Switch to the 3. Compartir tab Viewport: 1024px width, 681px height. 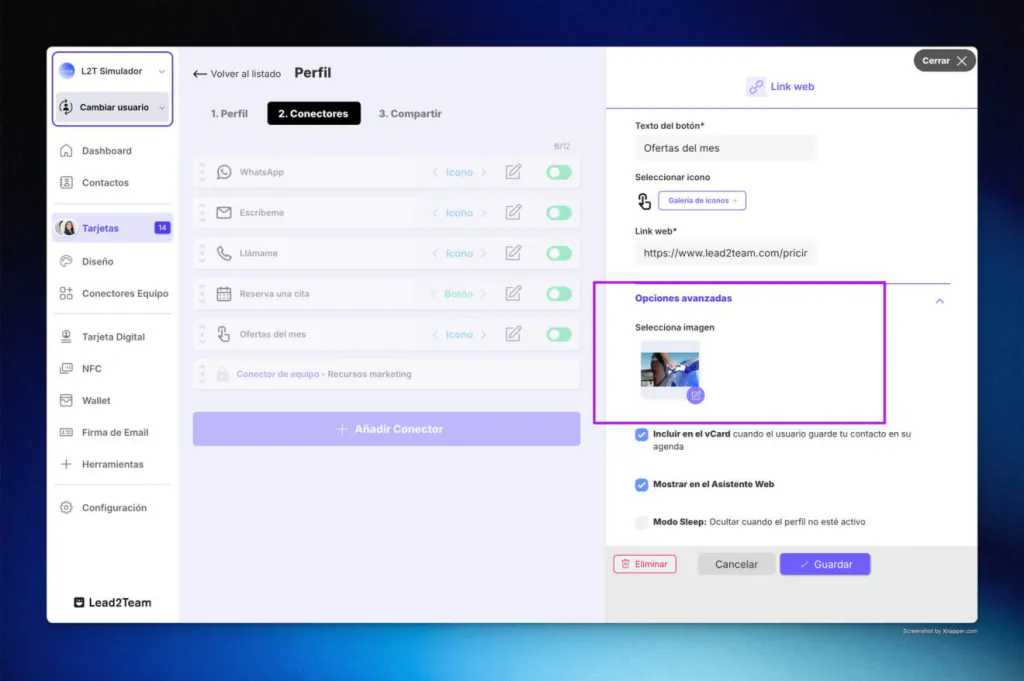point(410,114)
